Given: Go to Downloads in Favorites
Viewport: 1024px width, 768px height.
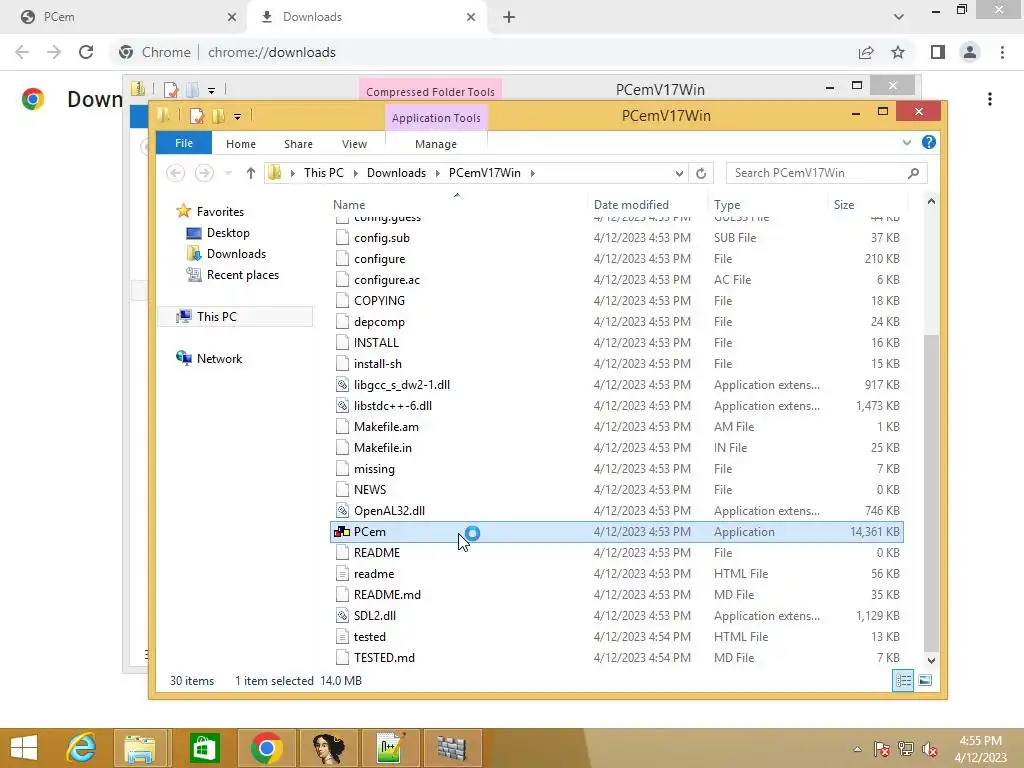Looking at the screenshot, I should (x=236, y=253).
